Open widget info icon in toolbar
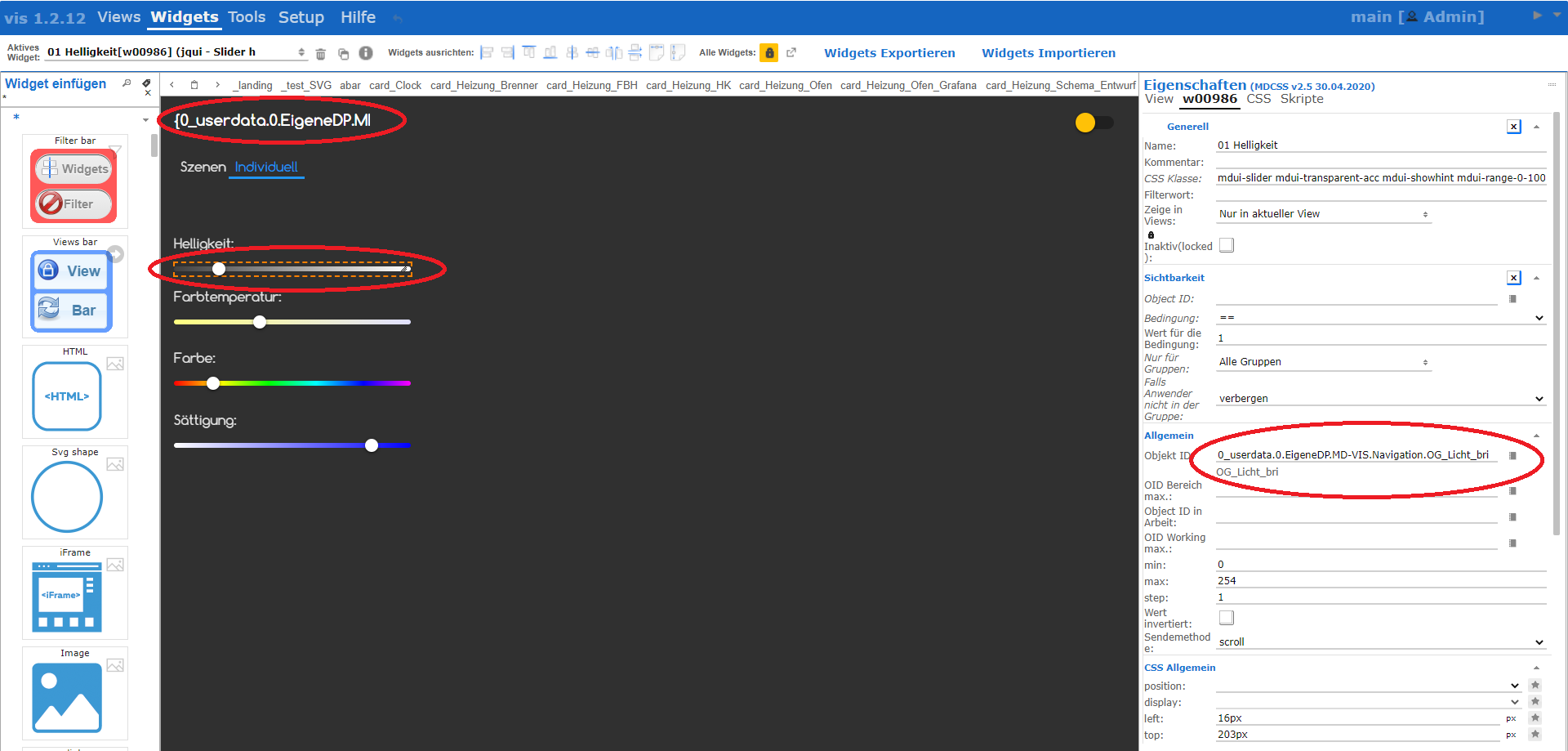Image resolution: width=1568 pixels, height=751 pixels. (366, 53)
